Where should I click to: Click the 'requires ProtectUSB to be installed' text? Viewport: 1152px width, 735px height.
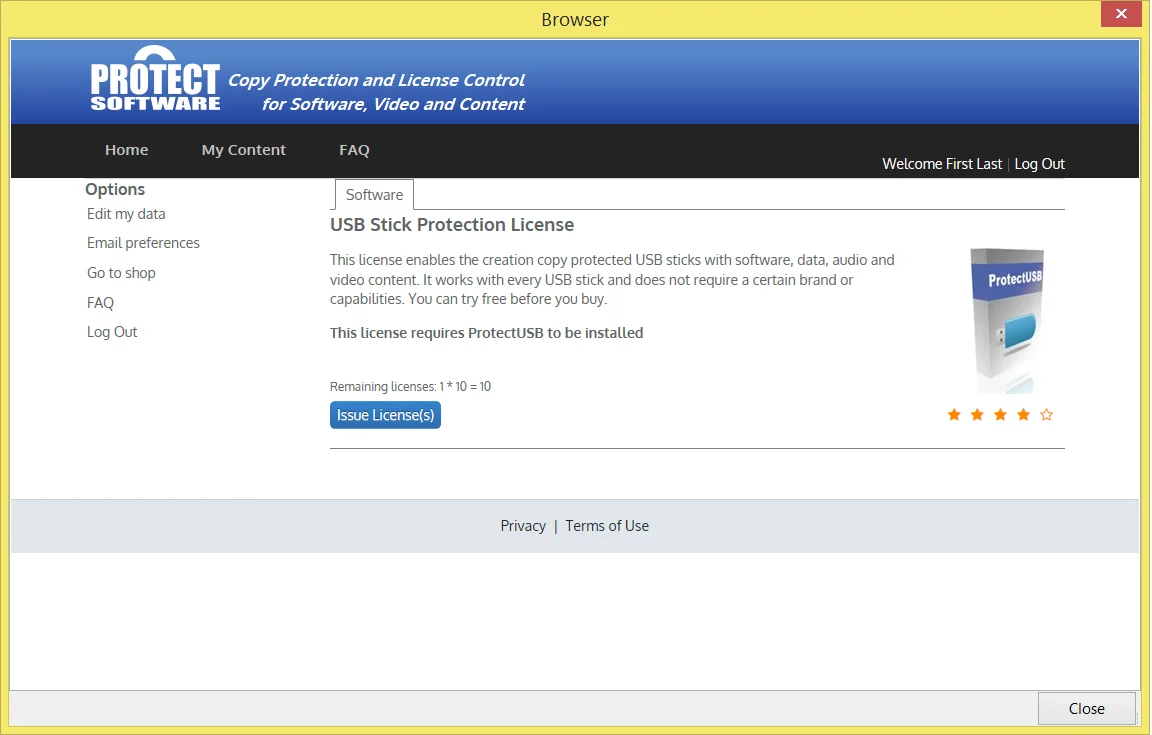[x=527, y=333]
